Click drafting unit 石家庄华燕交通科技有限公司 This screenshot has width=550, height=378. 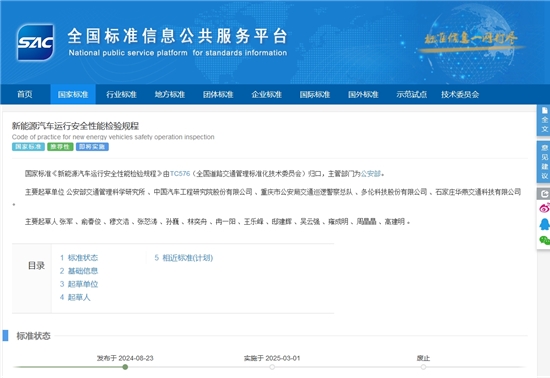(x=478, y=192)
